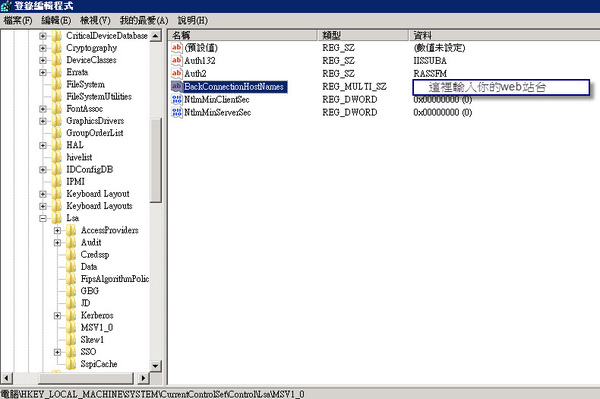Click the string icon of (預設值)
Screen dimensions: 600x399
coord(177,48)
